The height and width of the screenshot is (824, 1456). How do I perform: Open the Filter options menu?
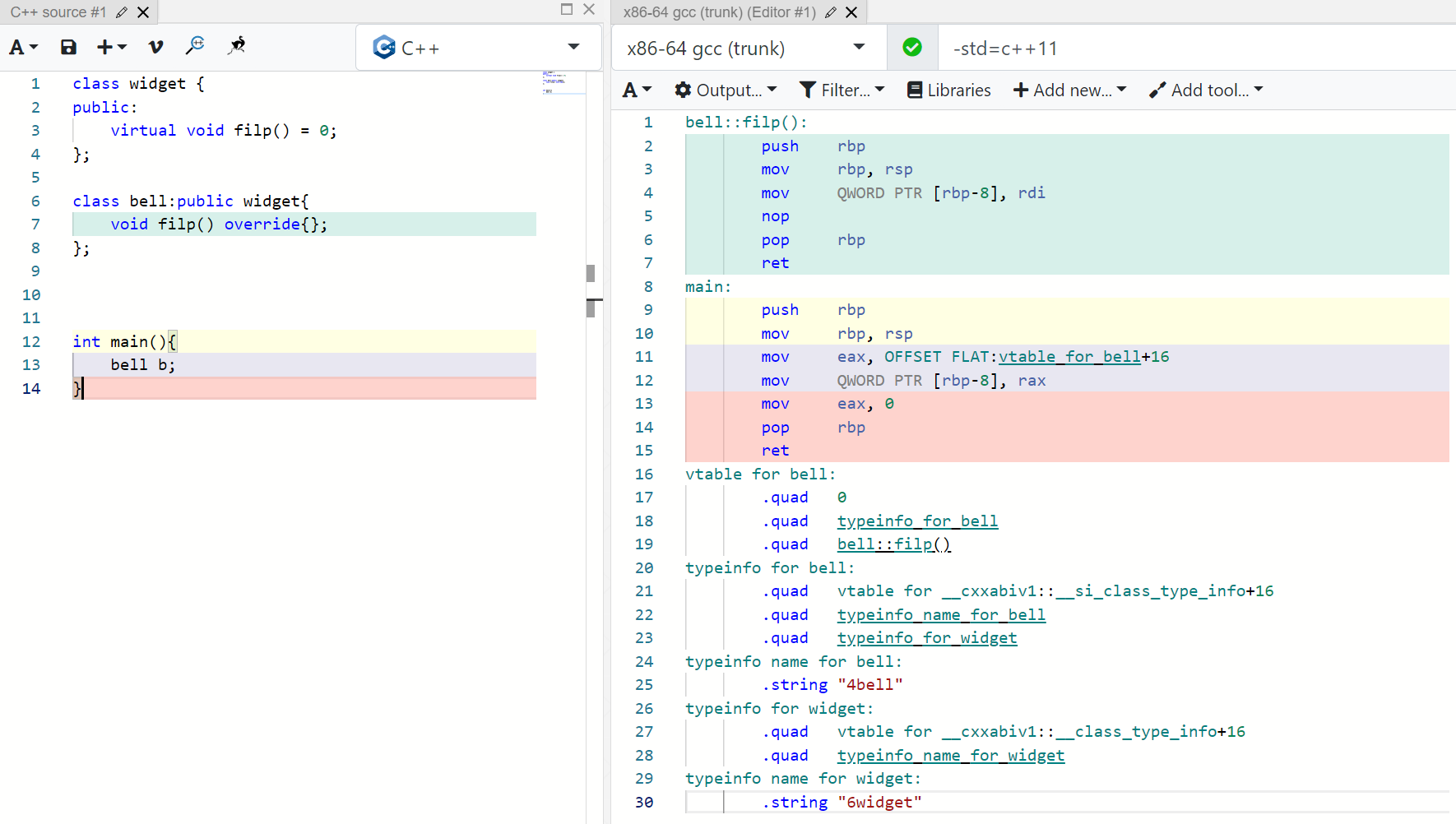(x=842, y=90)
